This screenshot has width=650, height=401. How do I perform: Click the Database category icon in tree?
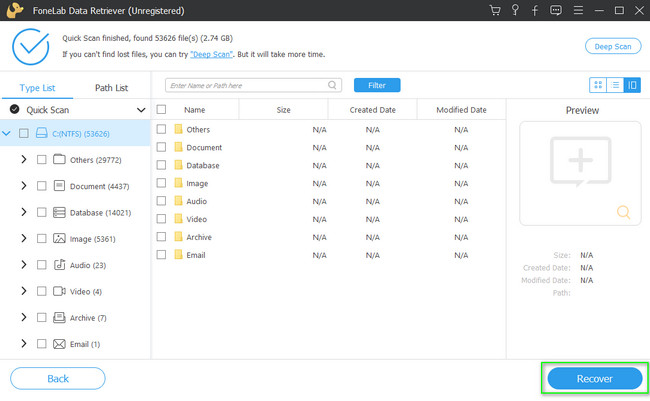coord(59,212)
